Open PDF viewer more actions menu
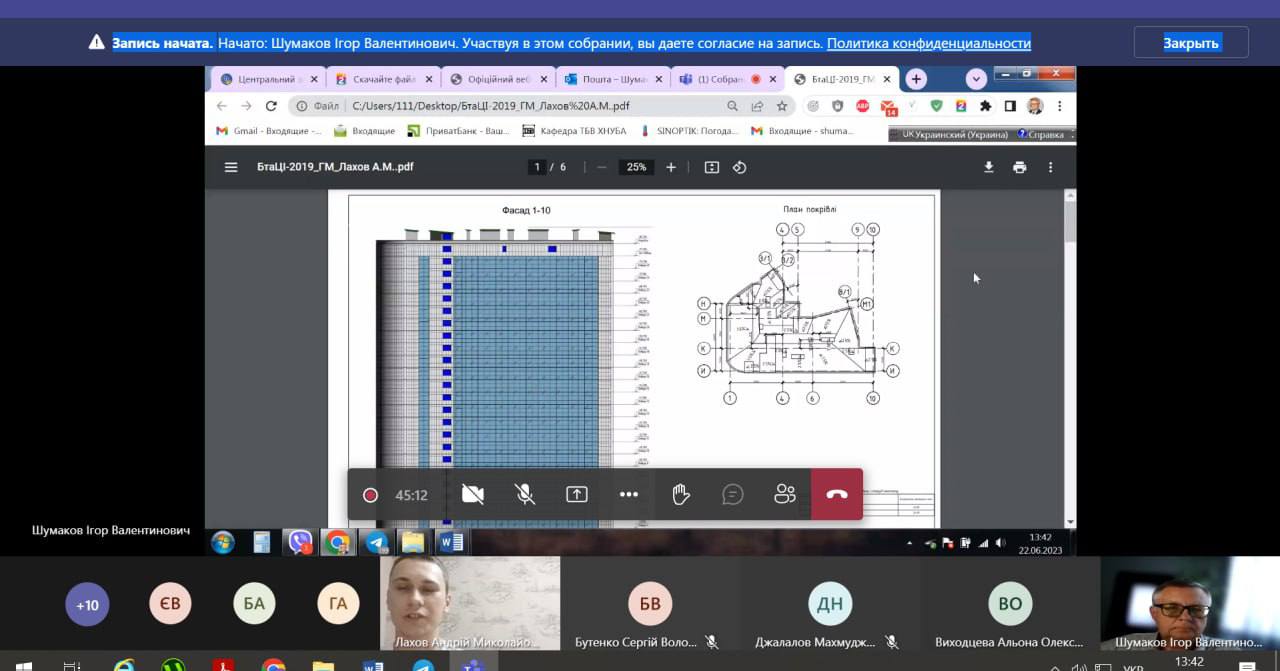Image resolution: width=1280 pixels, height=671 pixels. click(x=1050, y=167)
